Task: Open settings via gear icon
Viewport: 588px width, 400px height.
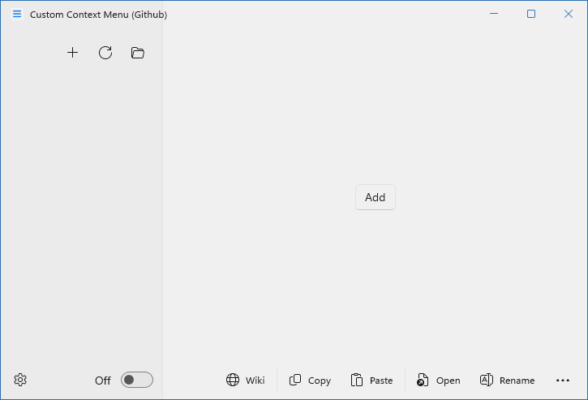Action: [20, 380]
